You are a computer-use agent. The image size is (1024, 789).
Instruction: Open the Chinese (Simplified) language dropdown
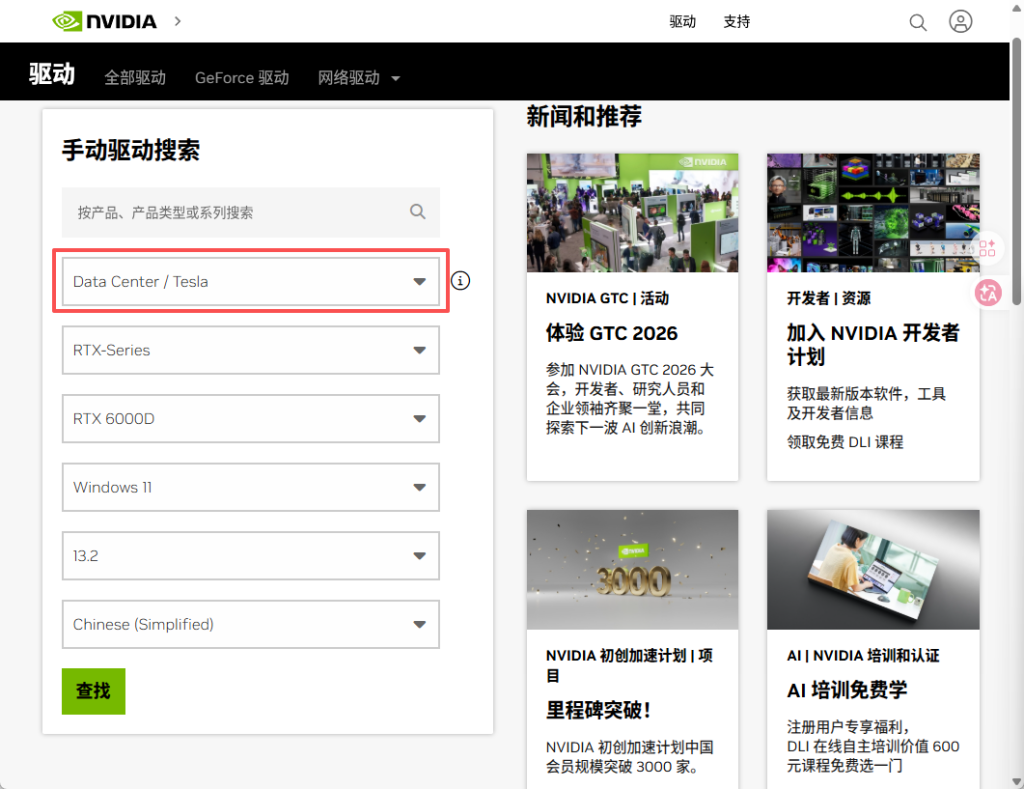[x=251, y=624]
